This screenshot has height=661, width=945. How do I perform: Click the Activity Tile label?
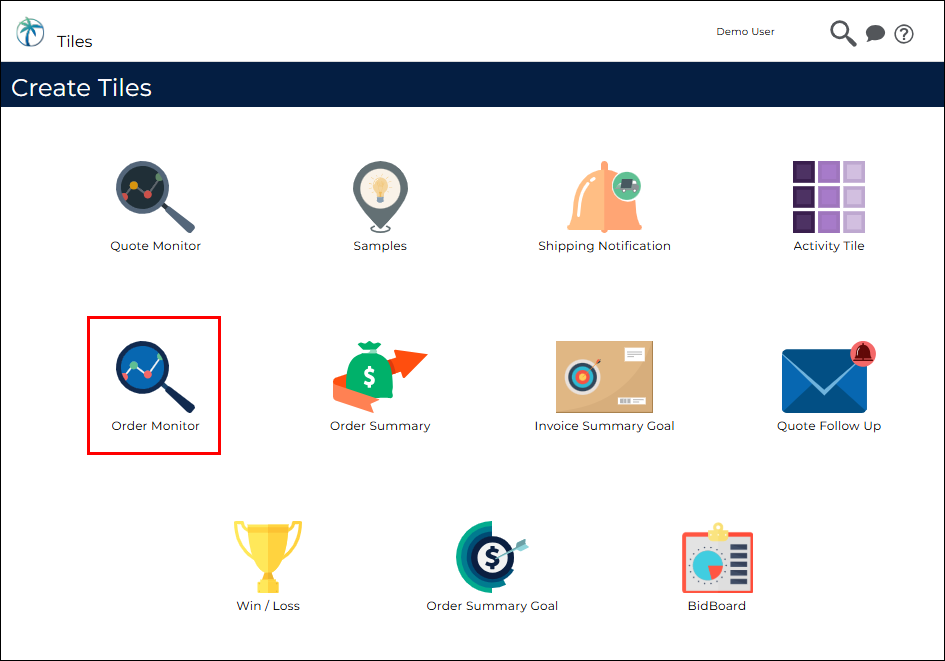tap(829, 246)
